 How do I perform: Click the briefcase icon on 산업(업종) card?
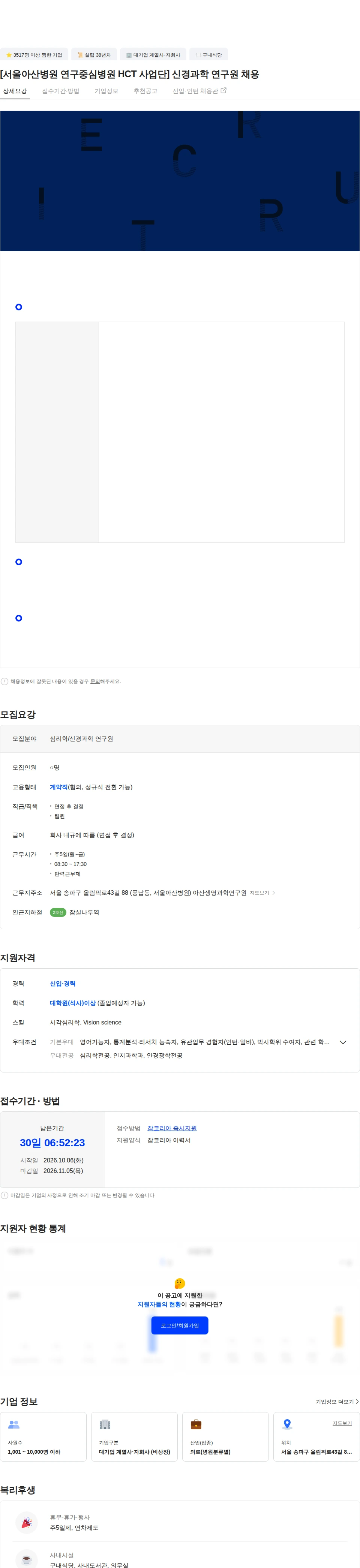196,1424
